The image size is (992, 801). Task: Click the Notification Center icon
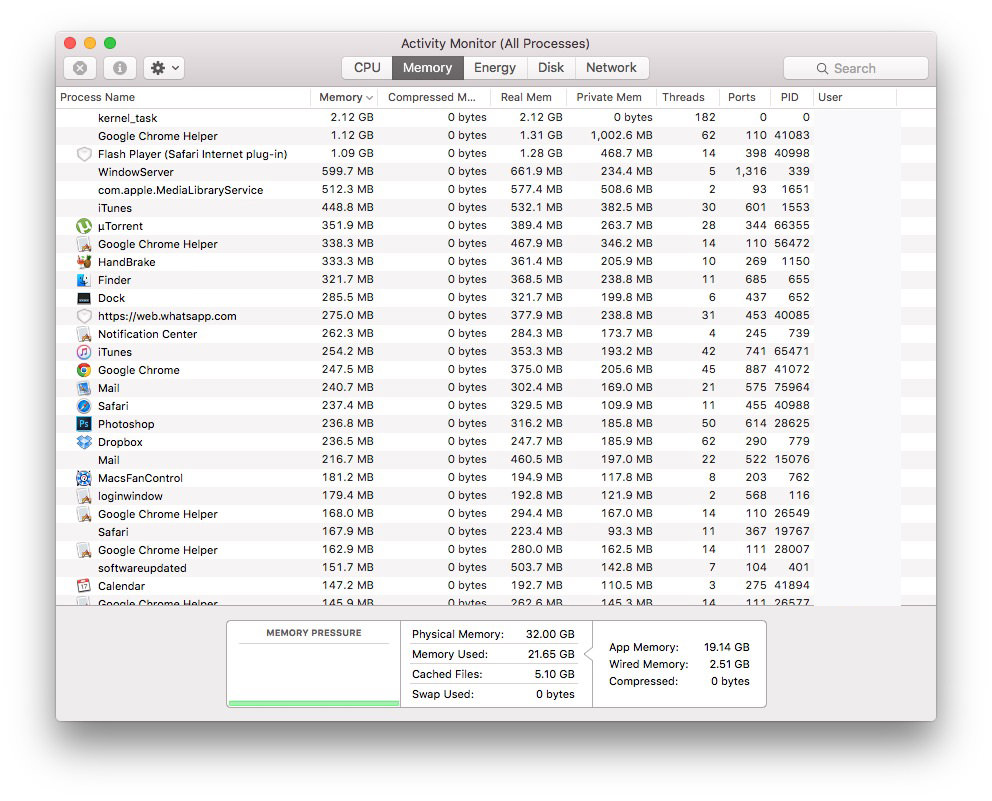click(84, 334)
